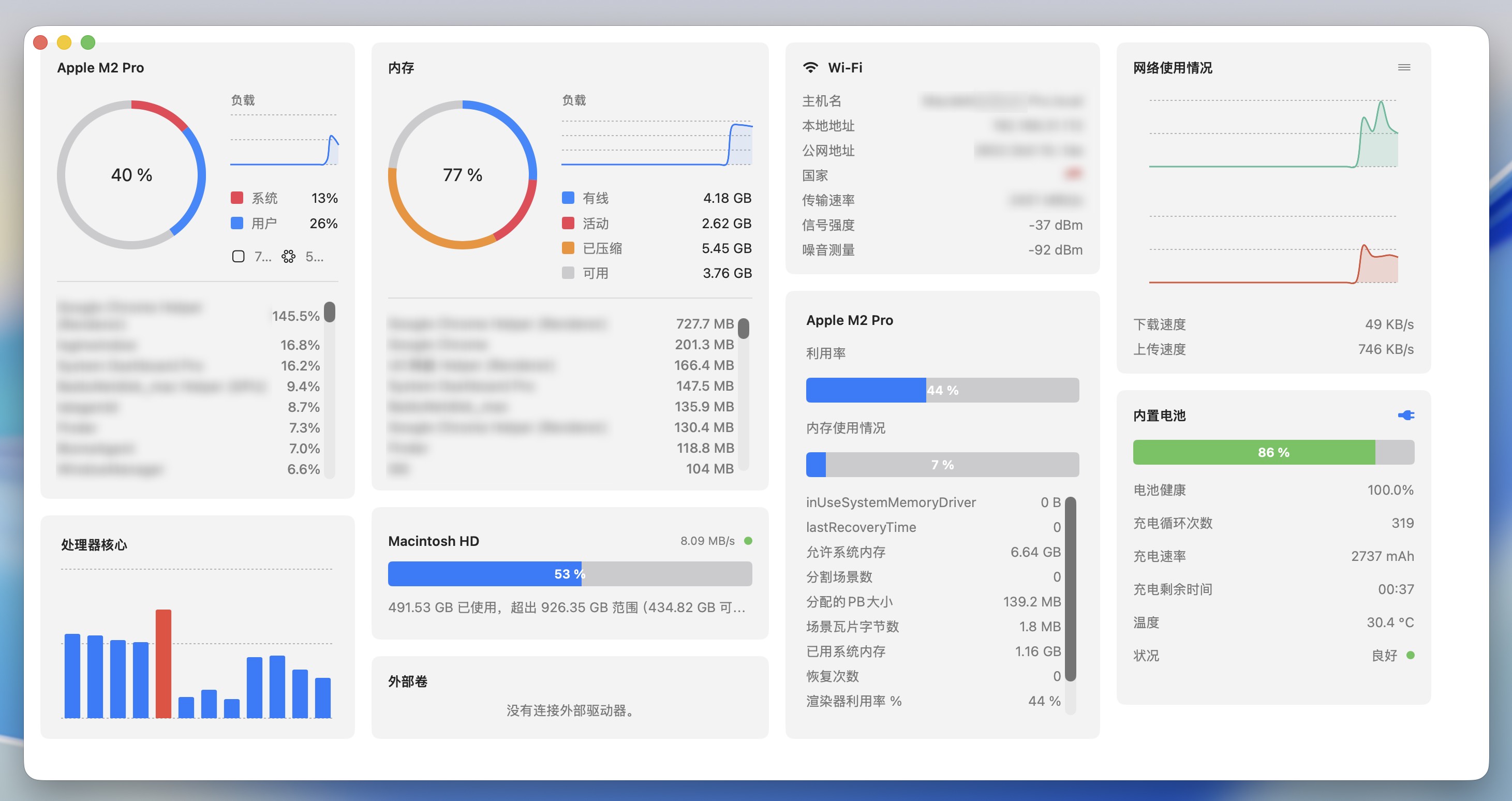
Task: Click the memory process list scrollbar
Action: (x=743, y=329)
